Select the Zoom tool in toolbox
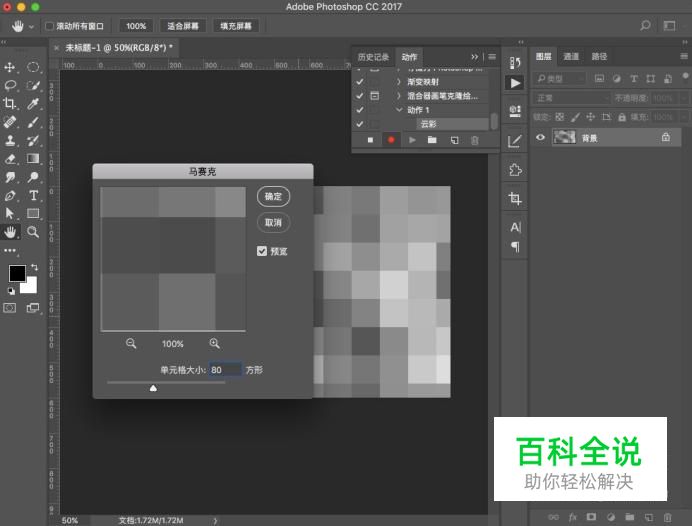 click(33, 232)
